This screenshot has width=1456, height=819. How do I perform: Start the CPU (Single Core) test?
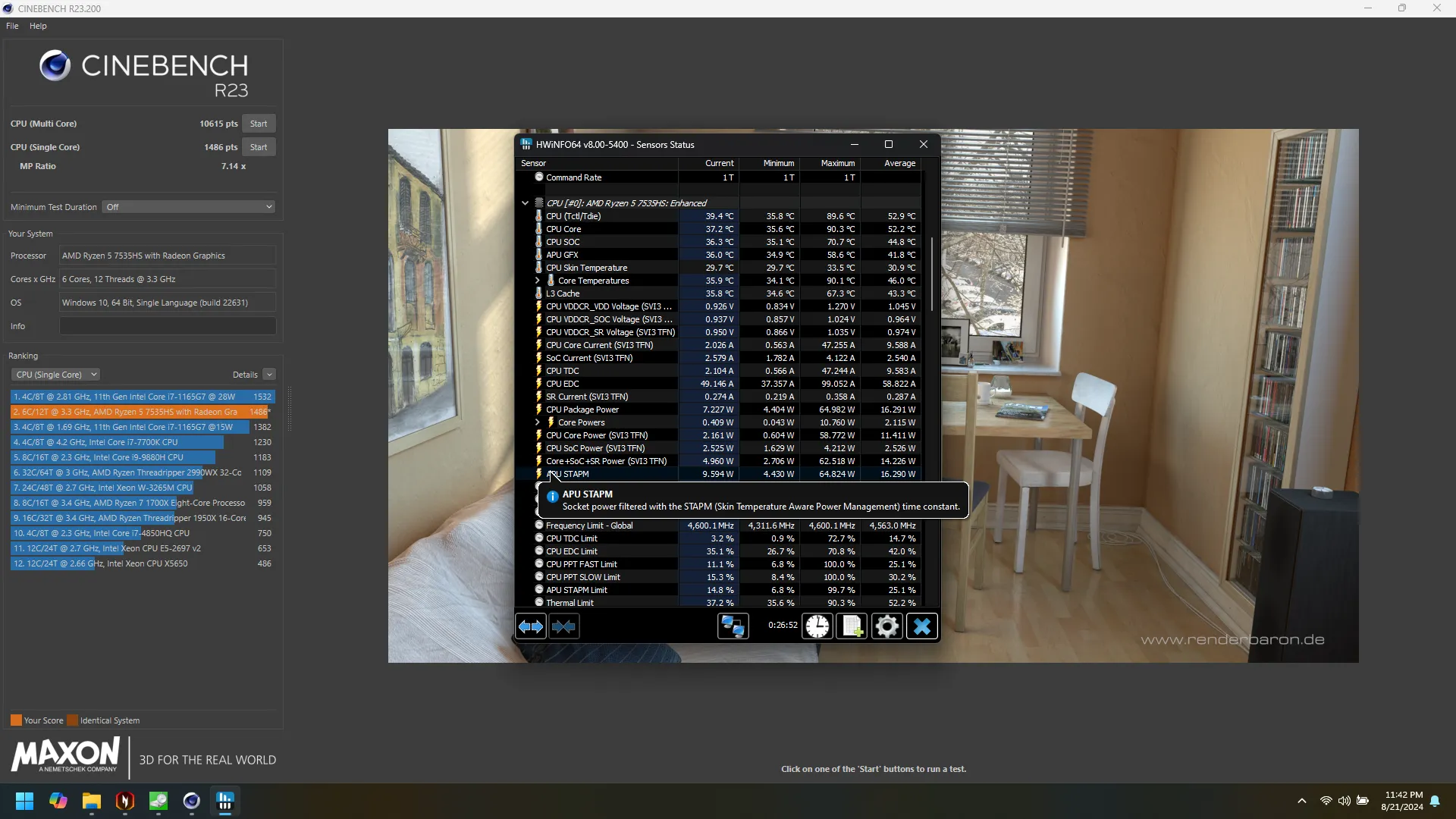point(259,147)
